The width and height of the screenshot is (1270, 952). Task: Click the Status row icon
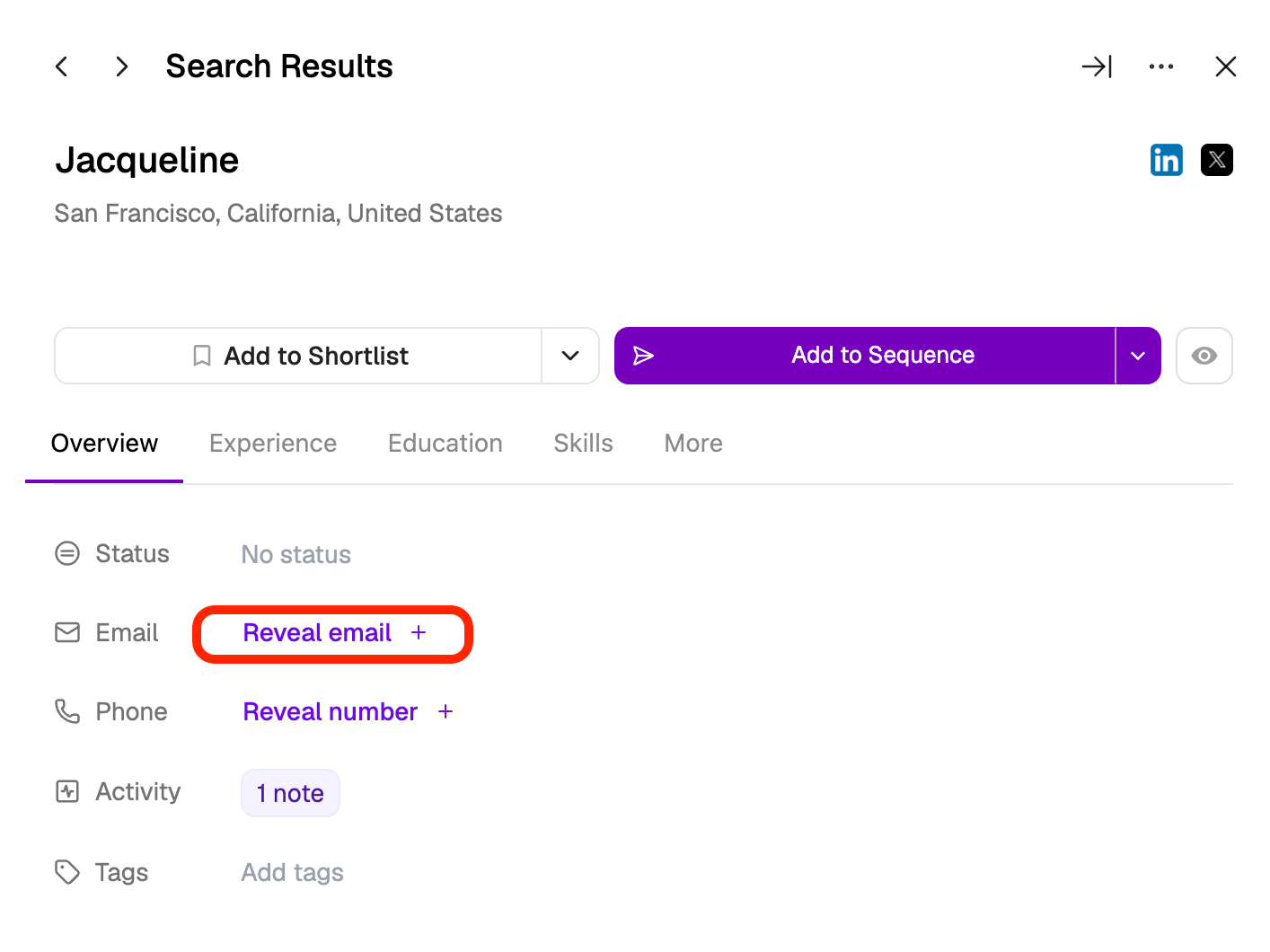tap(67, 553)
